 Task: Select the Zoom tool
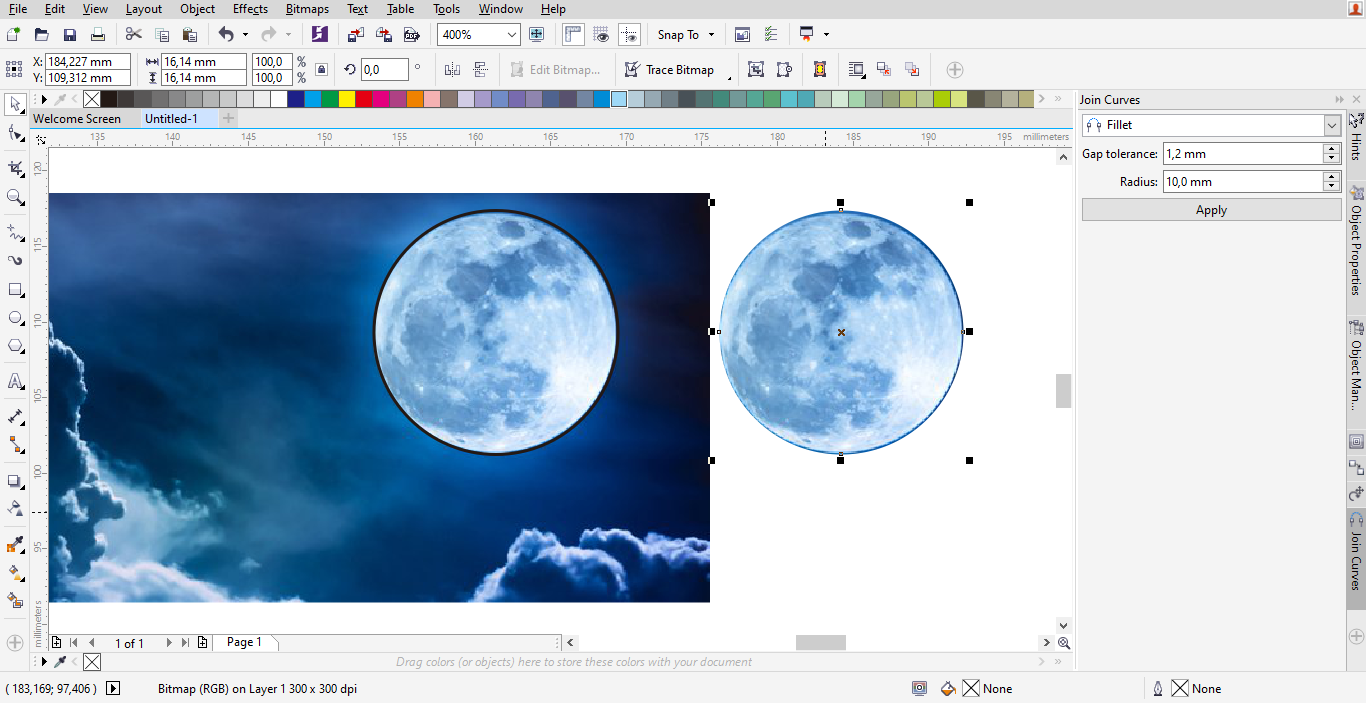15,196
